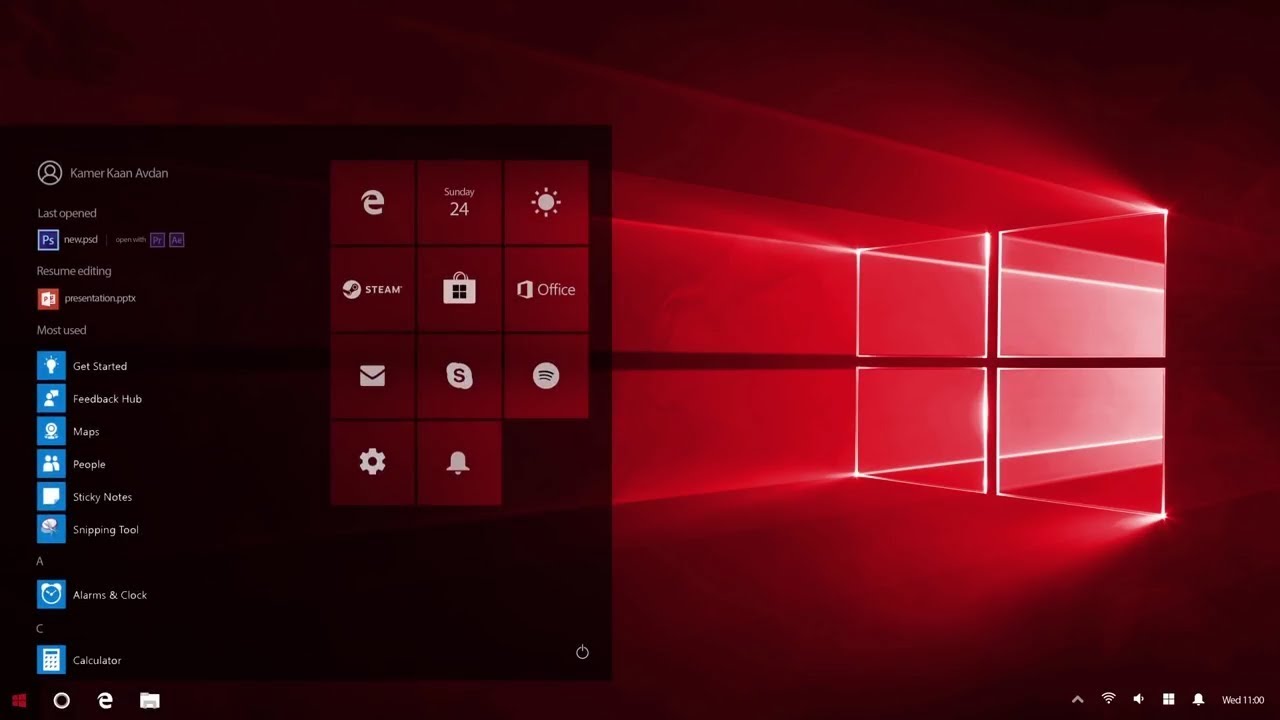Launch the Skype tile
The height and width of the screenshot is (720, 1280).
pos(459,376)
